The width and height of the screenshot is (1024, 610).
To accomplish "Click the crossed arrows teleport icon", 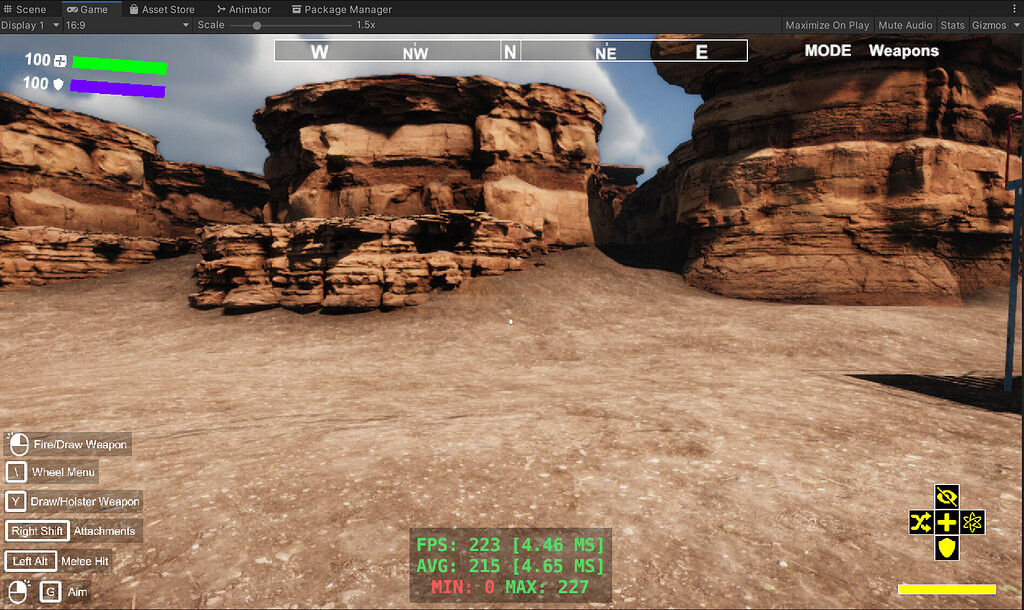I will click(919, 521).
